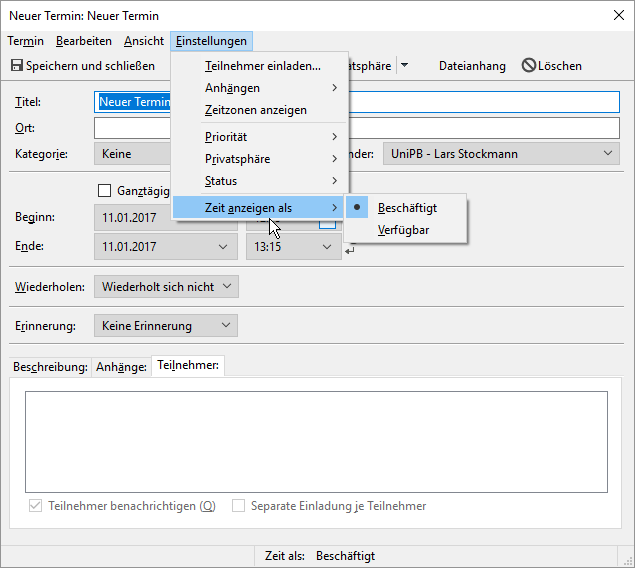Screen dimensions: 635x568
Task: Click the toolbar dropdown arrow next to Privatsphäre
Action: coord(404,66)
